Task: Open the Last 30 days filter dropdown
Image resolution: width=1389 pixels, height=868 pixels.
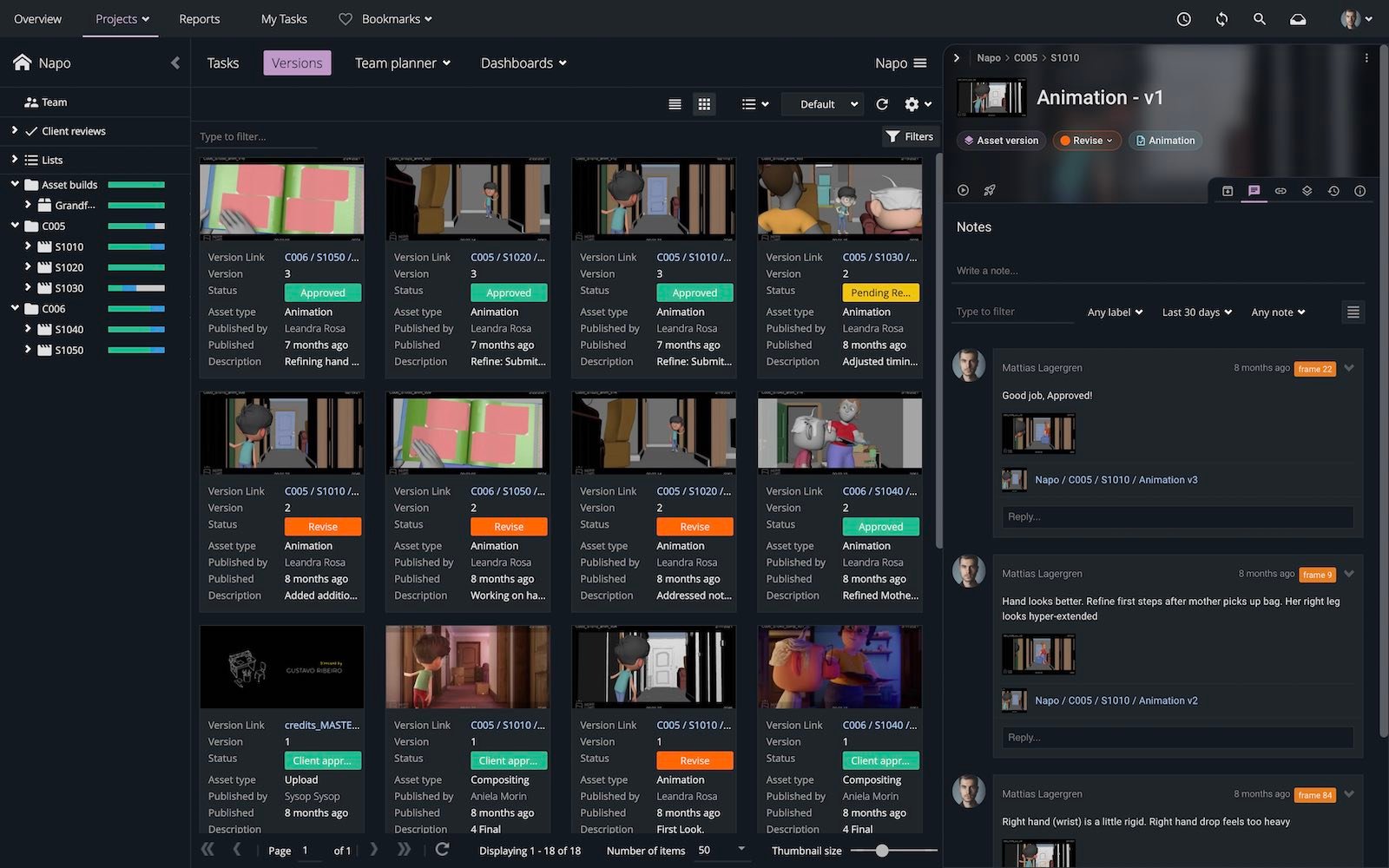Action: coord(1196,312)
